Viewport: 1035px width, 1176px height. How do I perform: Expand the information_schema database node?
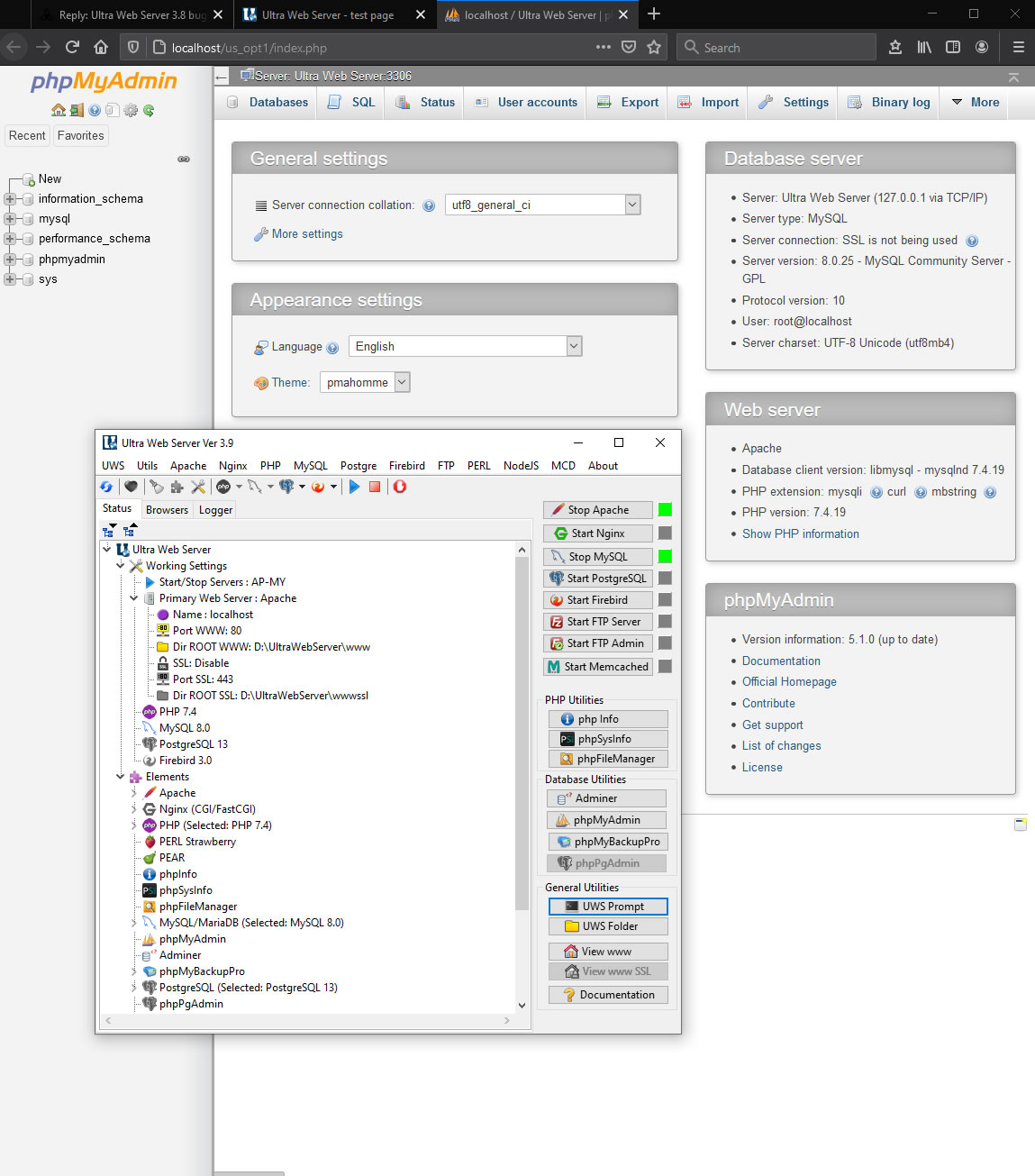point(10,199)
